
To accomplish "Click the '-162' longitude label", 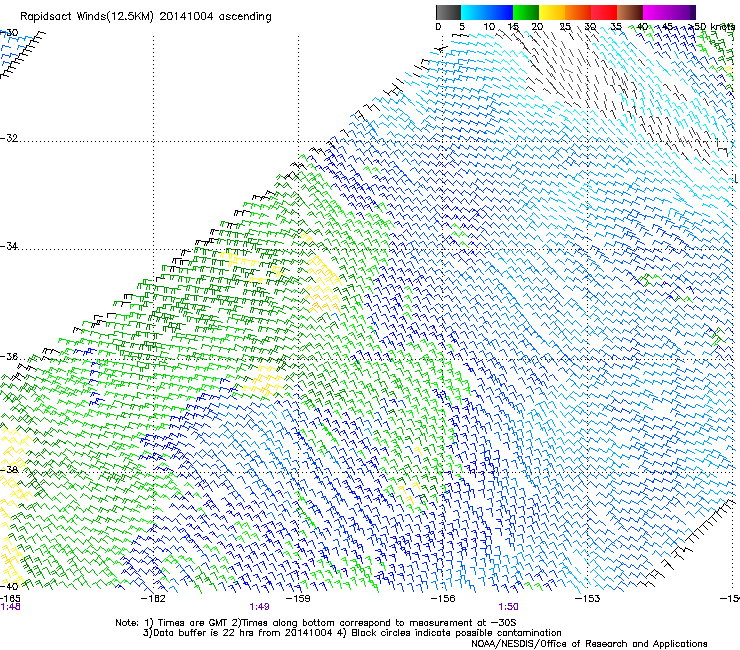I will [153, 599].
